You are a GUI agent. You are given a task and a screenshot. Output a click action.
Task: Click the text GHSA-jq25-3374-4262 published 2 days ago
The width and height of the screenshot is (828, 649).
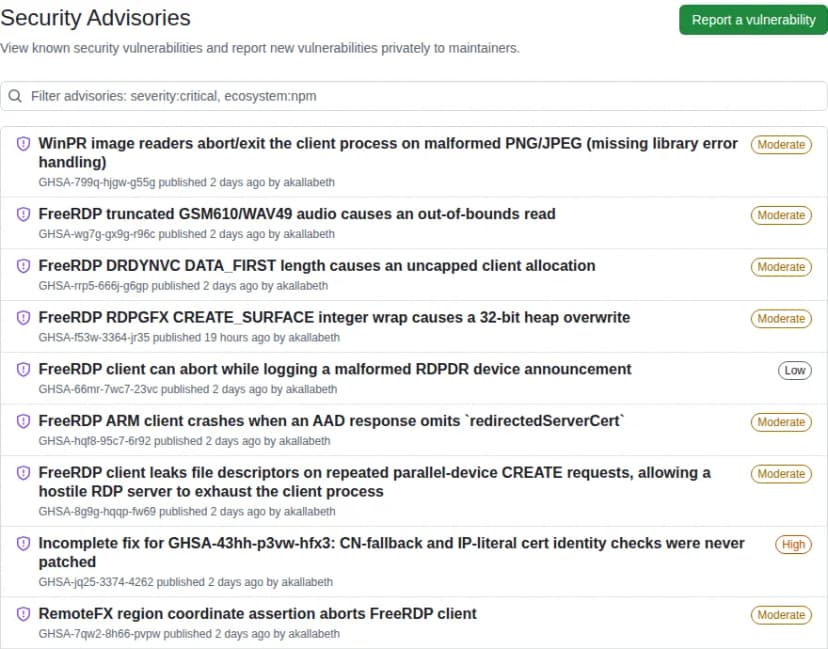pyautogui.click(x=150, y=582)
